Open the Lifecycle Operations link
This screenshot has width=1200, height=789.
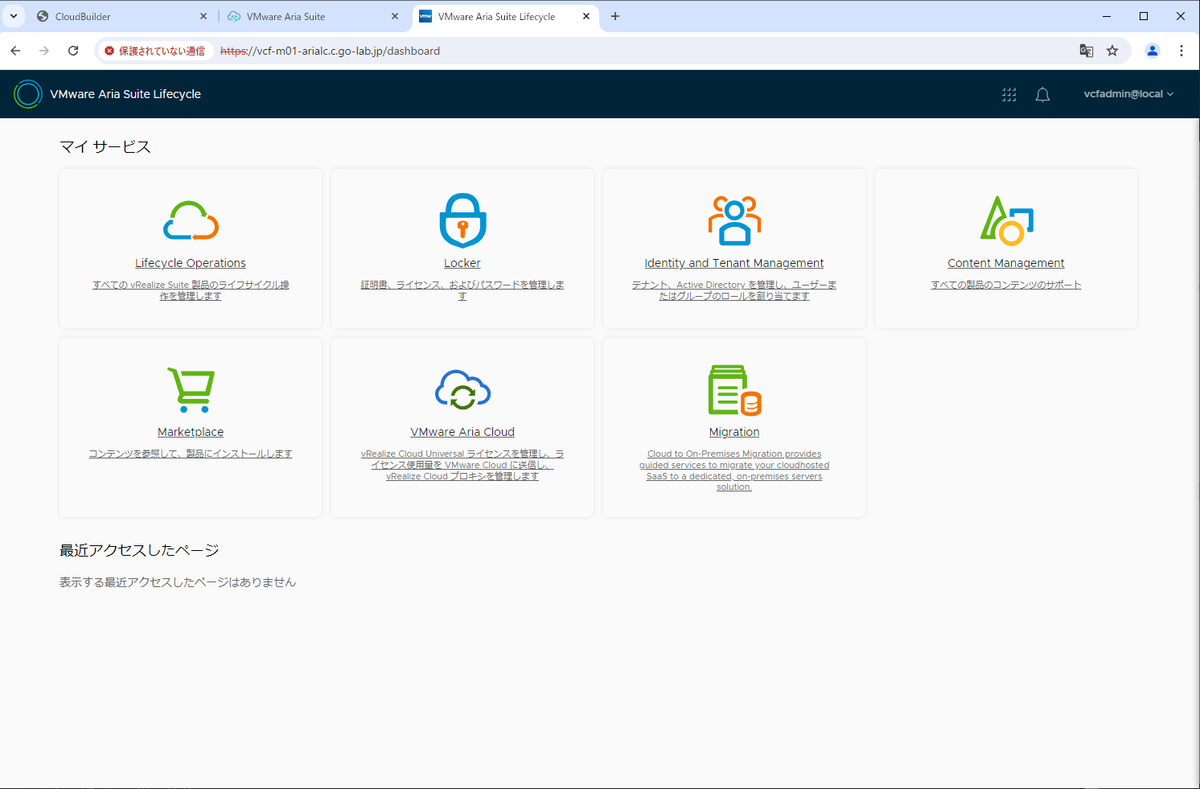click(190, 263)
